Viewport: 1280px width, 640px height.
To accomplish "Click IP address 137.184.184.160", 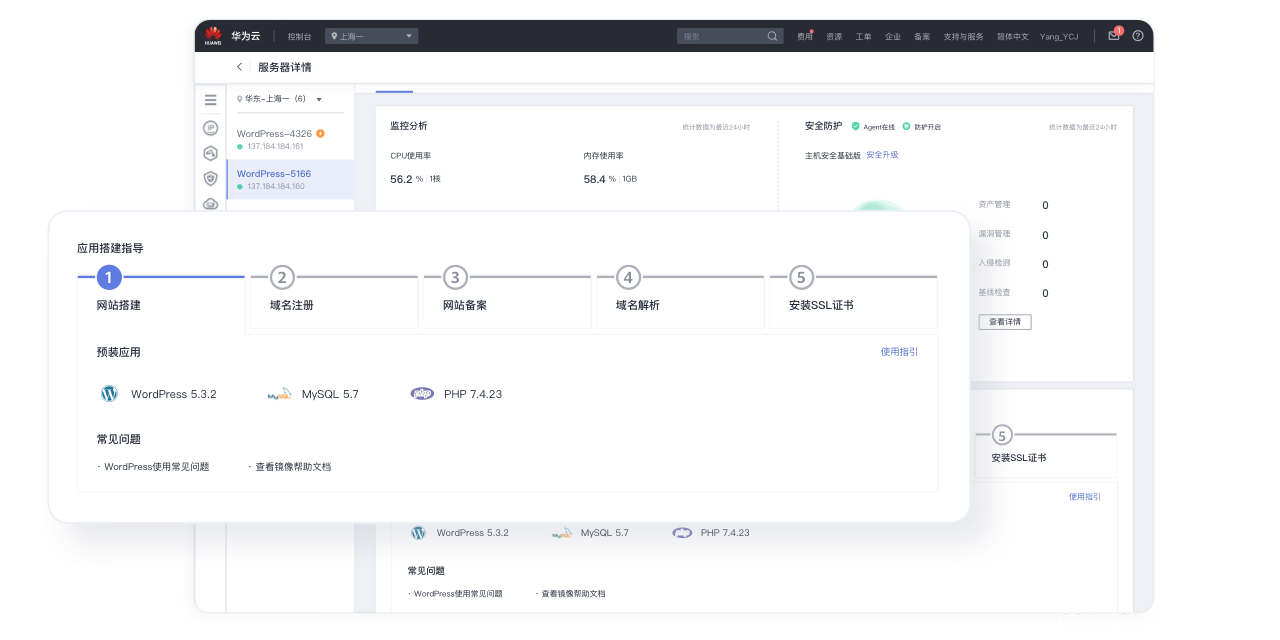I will coord(275,187).
